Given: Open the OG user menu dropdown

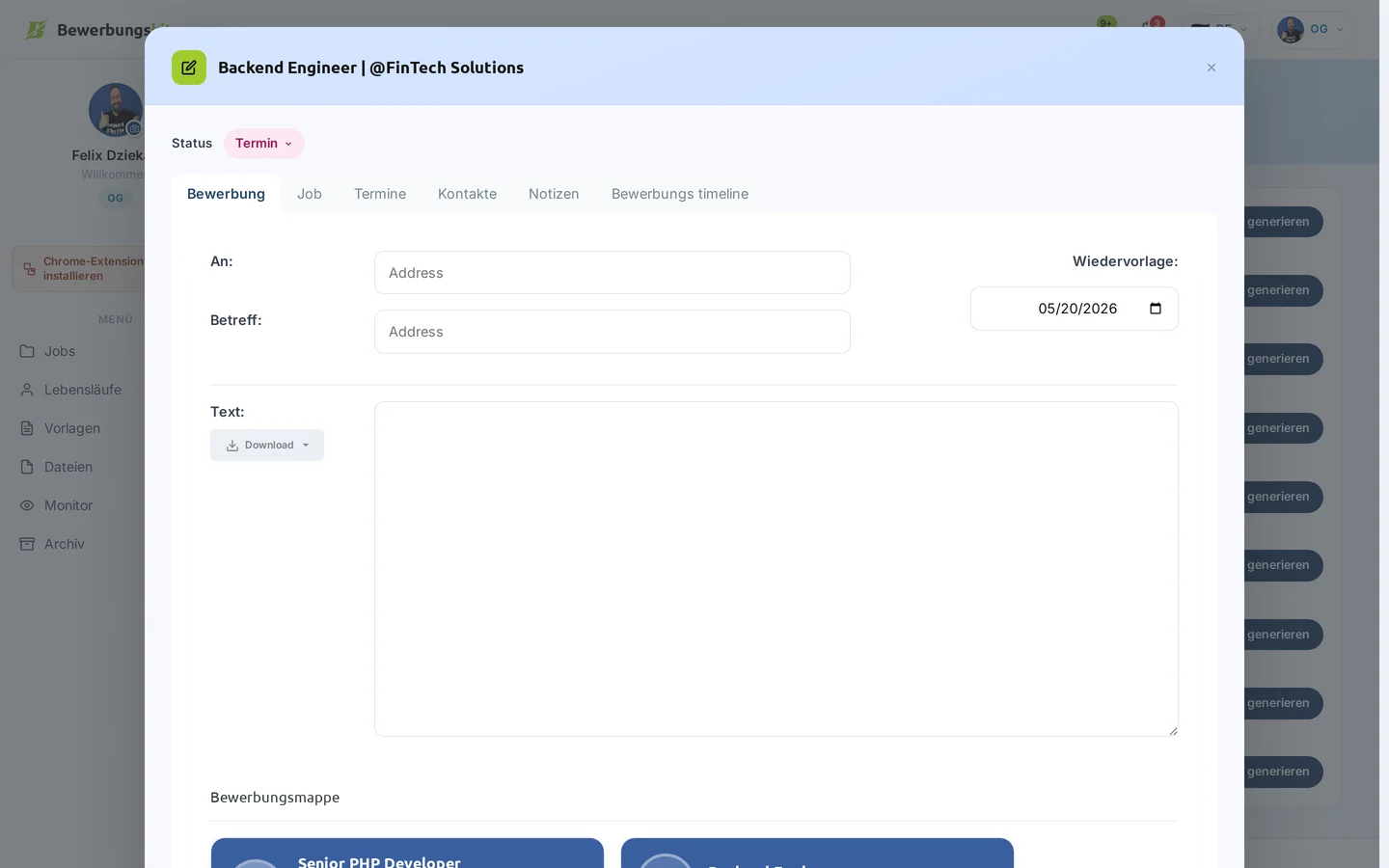Looking at the screenshot, I should point(1314,30).
